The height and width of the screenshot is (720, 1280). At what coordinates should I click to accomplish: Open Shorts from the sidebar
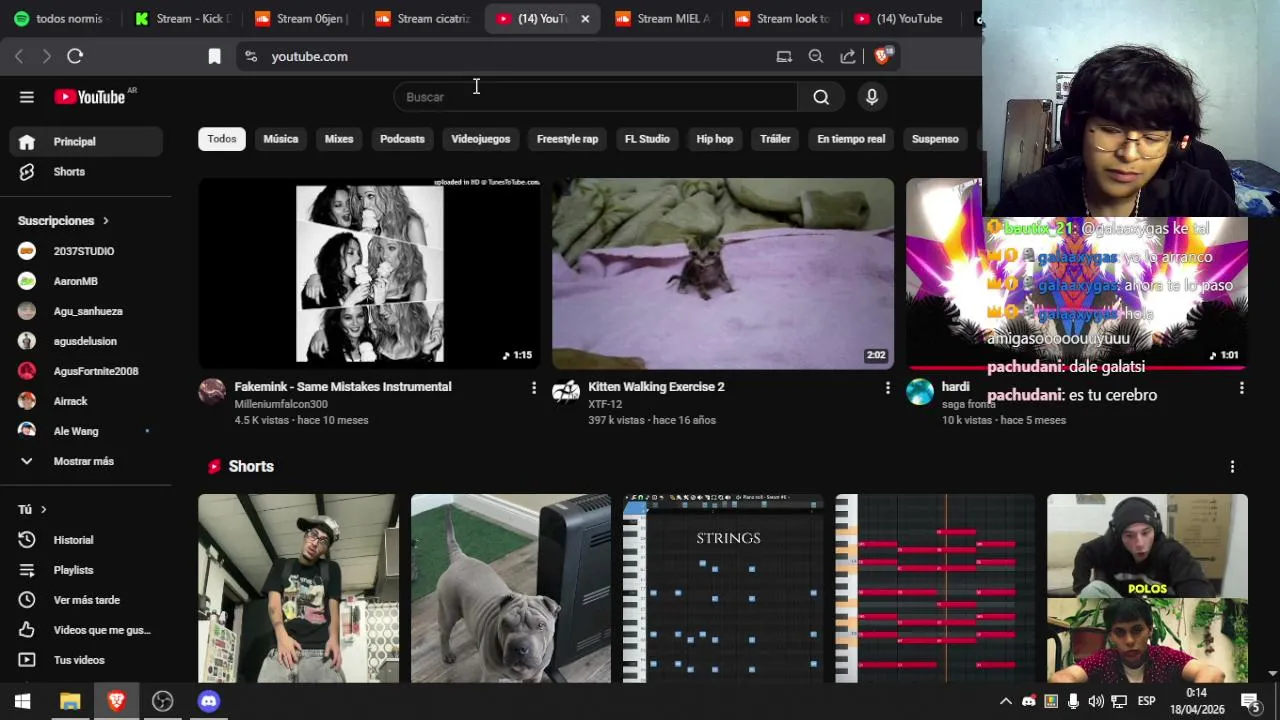pos(86,172)
